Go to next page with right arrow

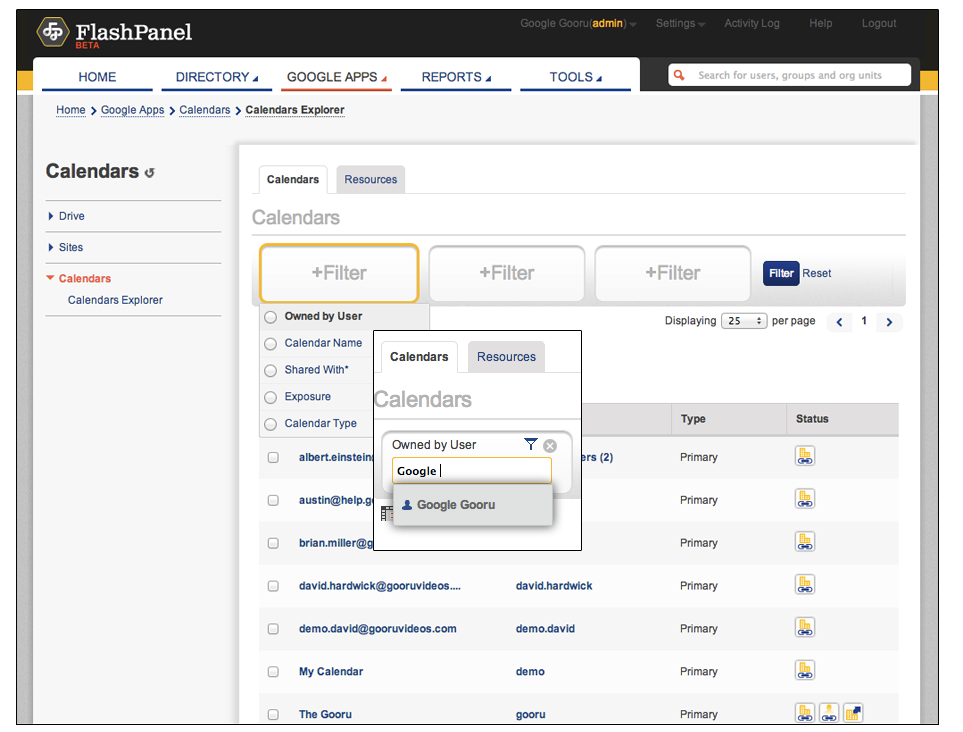tap(889, 322)
